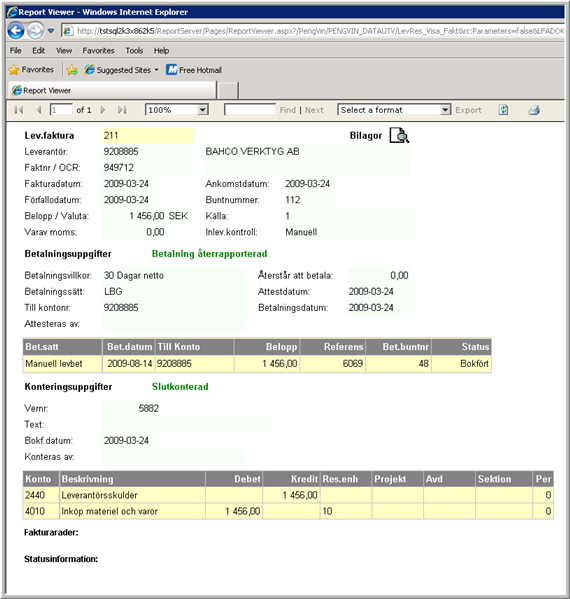This screenshot has height=599, width=570.
Task: Select the Report Viewer tab
Action: pos(112,91)
